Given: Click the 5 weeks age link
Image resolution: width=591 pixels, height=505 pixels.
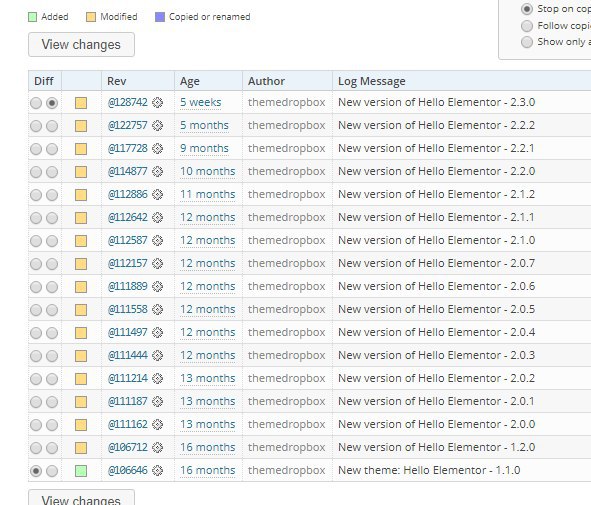Looking at the screenshot, I should (x=201, y=103).
